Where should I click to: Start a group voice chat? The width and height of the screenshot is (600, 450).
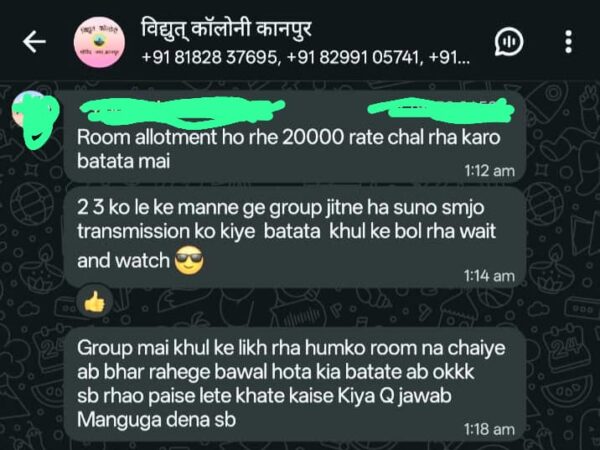point(509,42)
